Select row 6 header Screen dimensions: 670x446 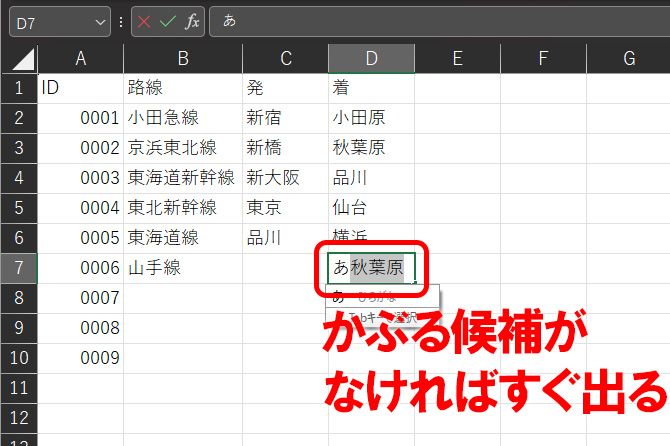coord(19,238)
